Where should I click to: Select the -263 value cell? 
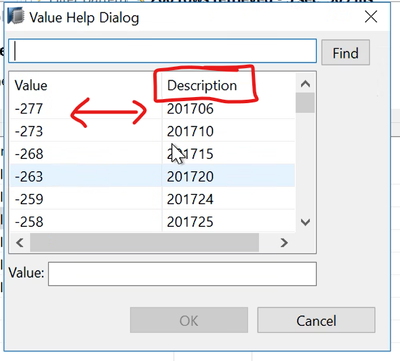pyautogui.click(x=86, y=176)
